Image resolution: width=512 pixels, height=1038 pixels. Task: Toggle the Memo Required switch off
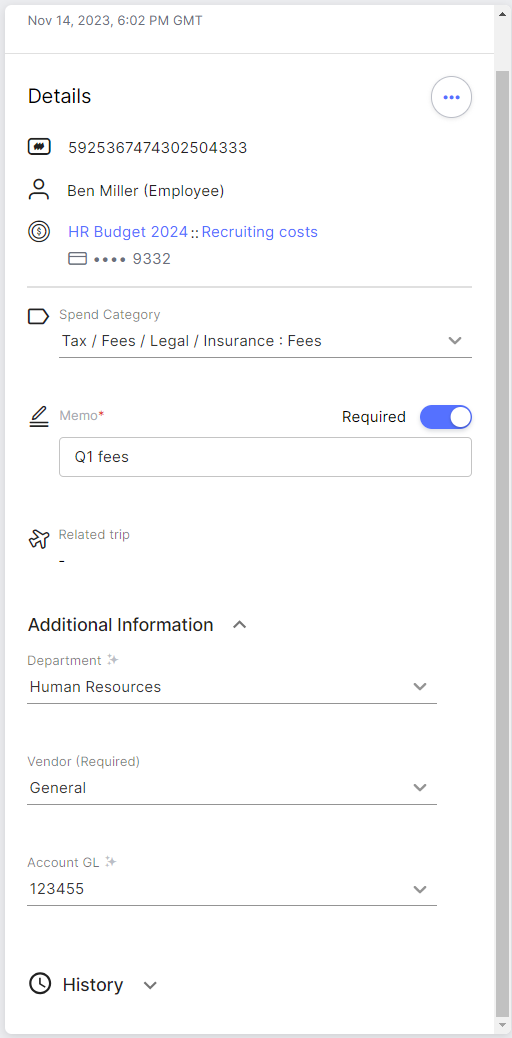446,417
